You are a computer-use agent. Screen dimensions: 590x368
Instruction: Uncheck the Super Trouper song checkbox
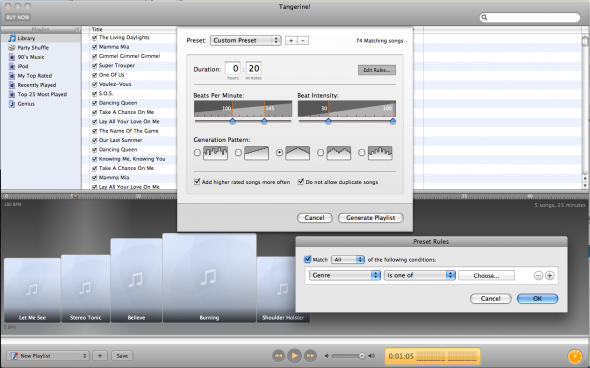tap(95, 65)
